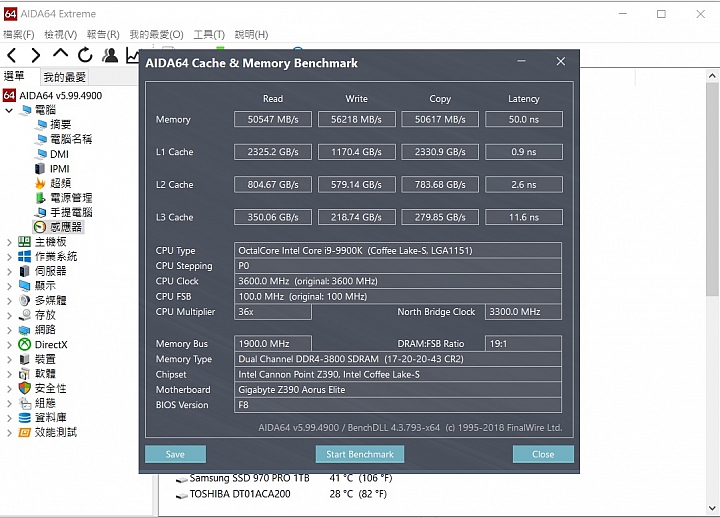Open the 報告(R) menu

[103, 34]
